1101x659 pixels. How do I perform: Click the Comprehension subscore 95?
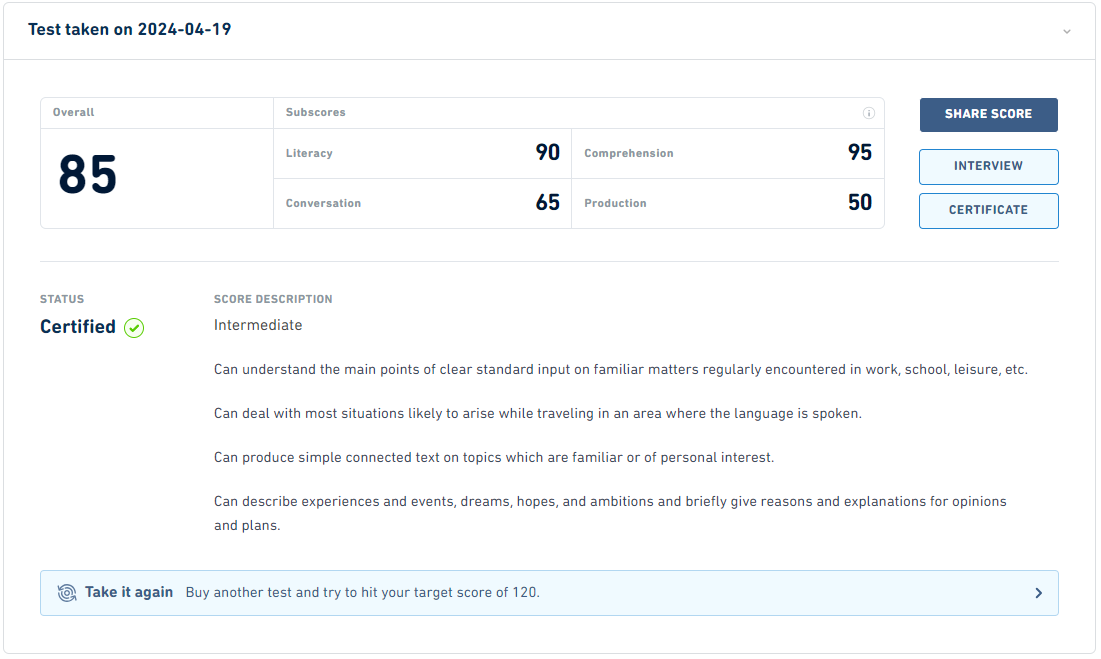click(859, 152)
